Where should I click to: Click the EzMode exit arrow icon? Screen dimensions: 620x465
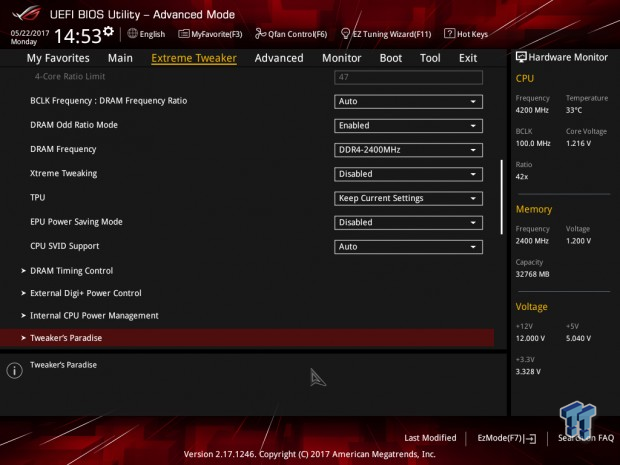point(531,438)
